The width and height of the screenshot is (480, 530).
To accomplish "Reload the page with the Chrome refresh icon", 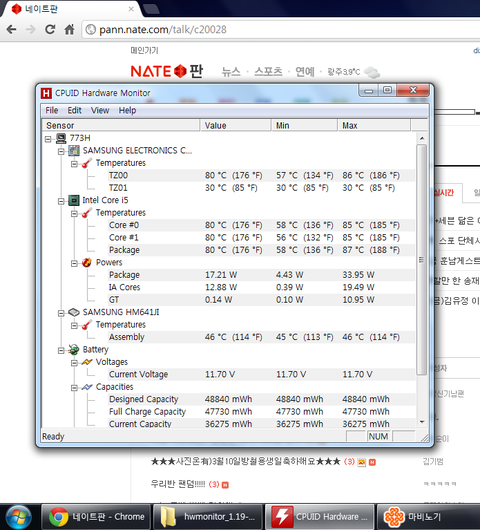I will point(50,30).
